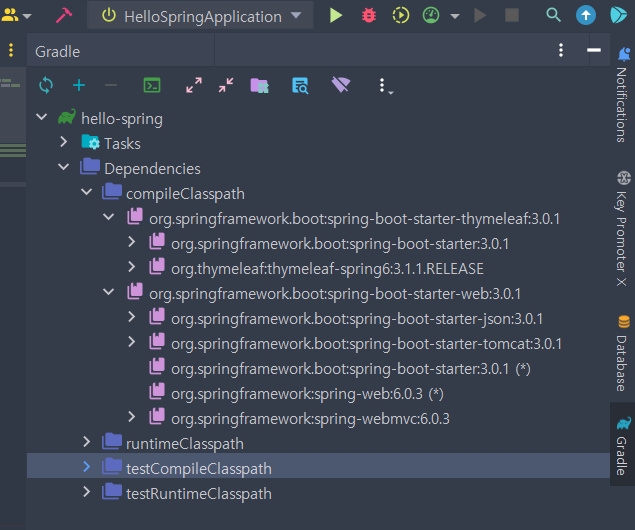The height and width of the screenshot is (530, 635).
Task: Collapse the hello-spring project node
Action: 41,117
